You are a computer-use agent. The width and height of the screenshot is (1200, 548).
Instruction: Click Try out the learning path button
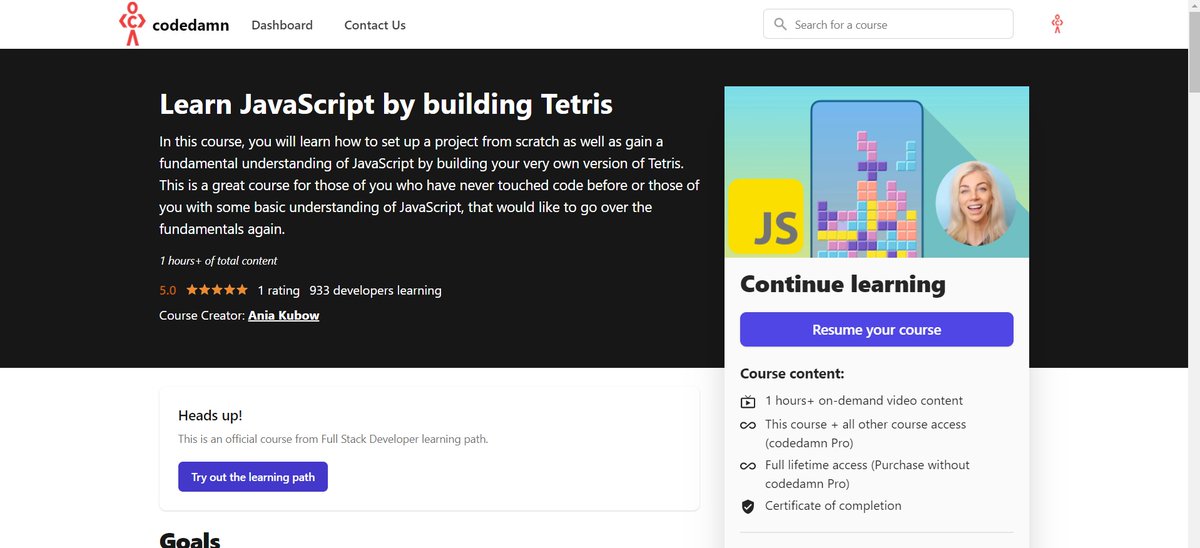point(253,477)
